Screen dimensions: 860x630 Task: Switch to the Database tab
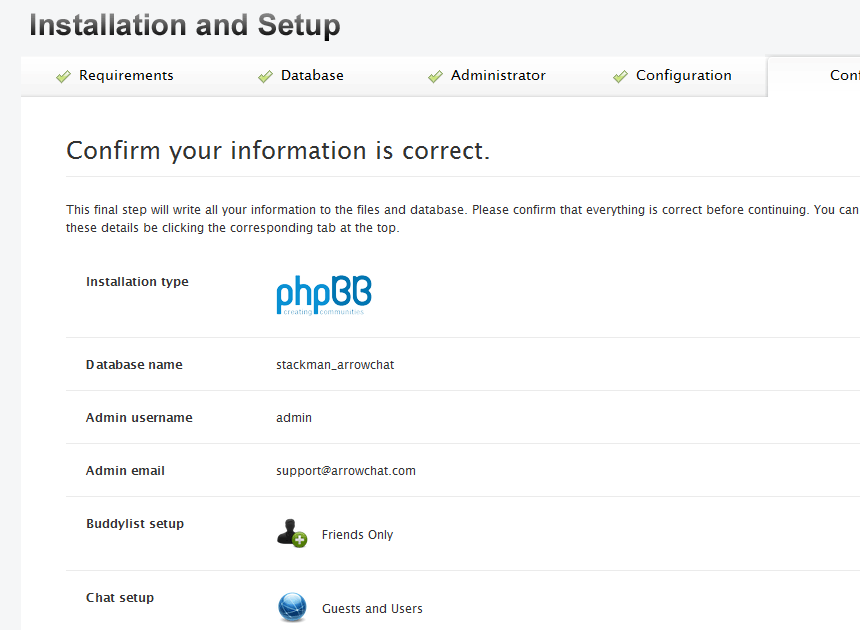312,76
